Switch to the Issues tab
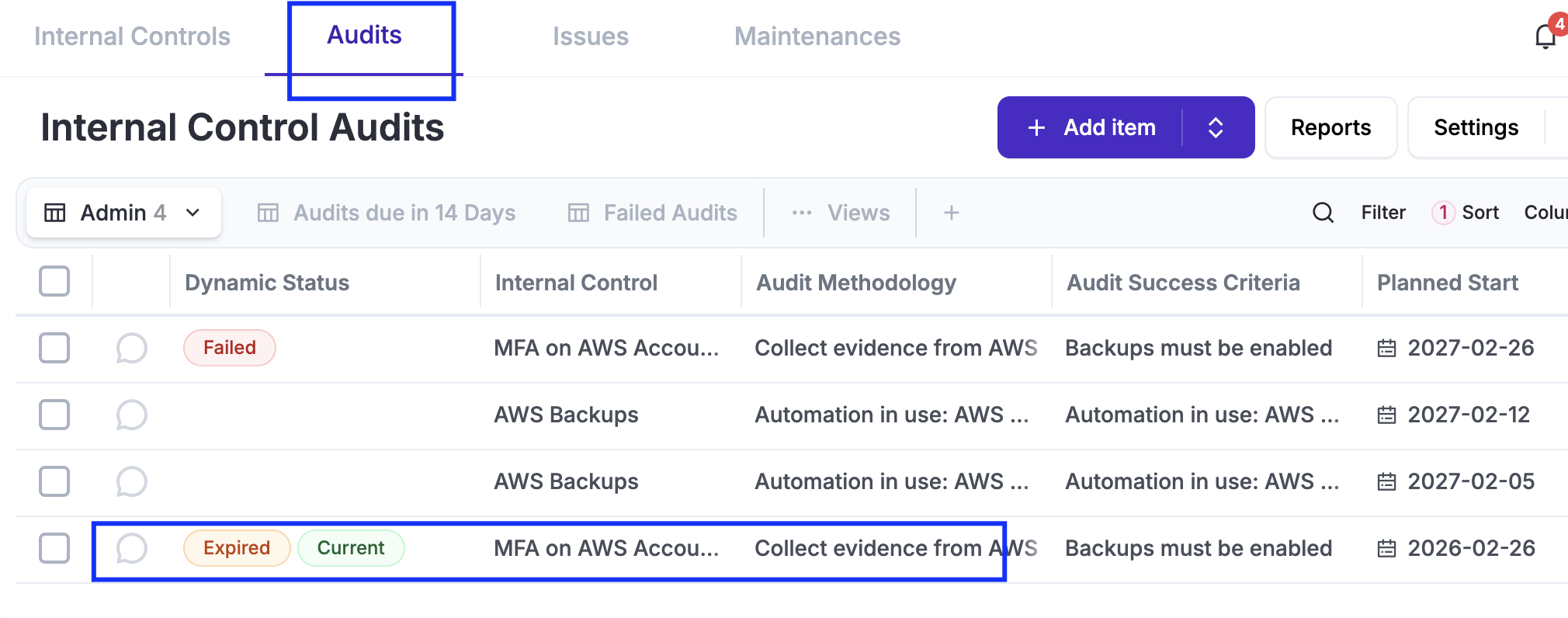1568x618 pixels. (590, 36)
